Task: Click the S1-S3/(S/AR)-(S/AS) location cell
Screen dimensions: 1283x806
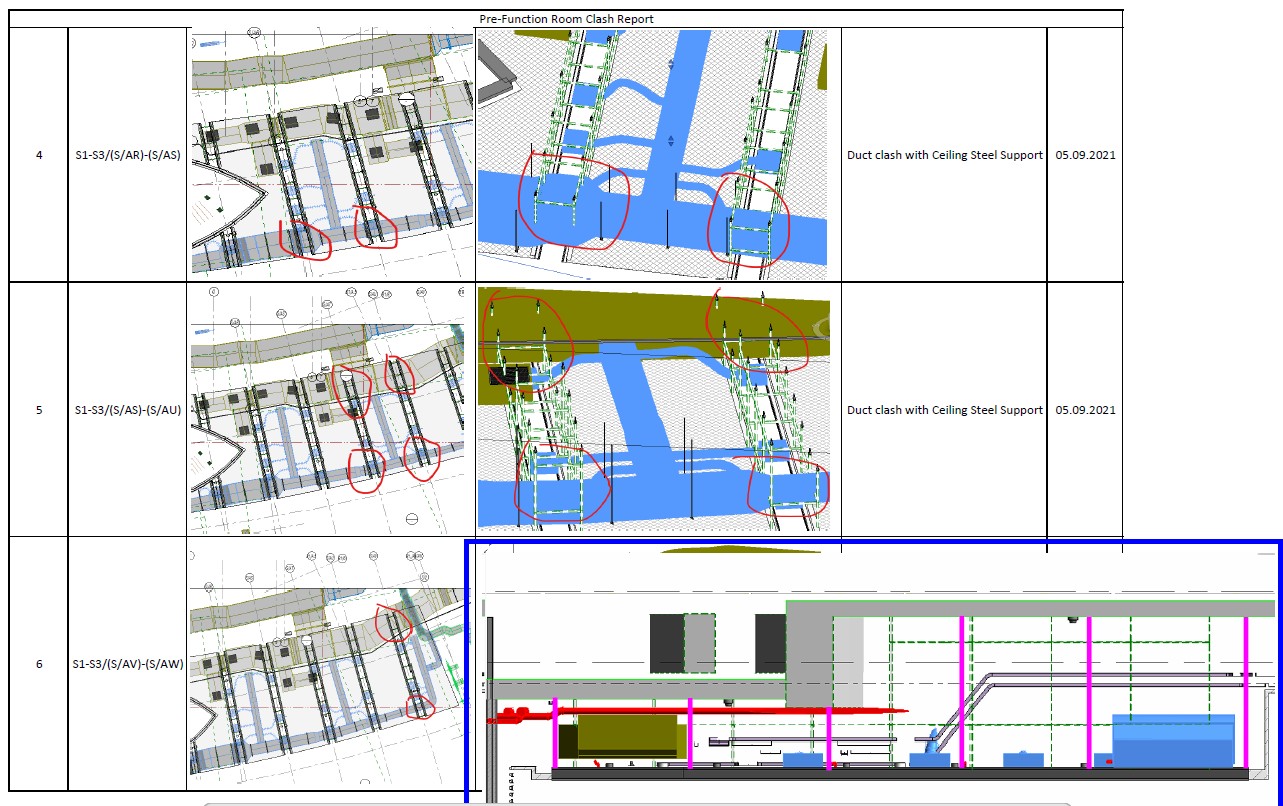Action: [127, 155]
